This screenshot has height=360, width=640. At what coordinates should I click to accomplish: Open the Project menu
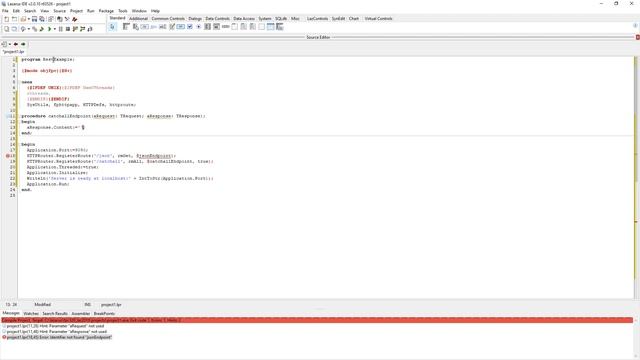pyautogui.click(x=76, y=11)
